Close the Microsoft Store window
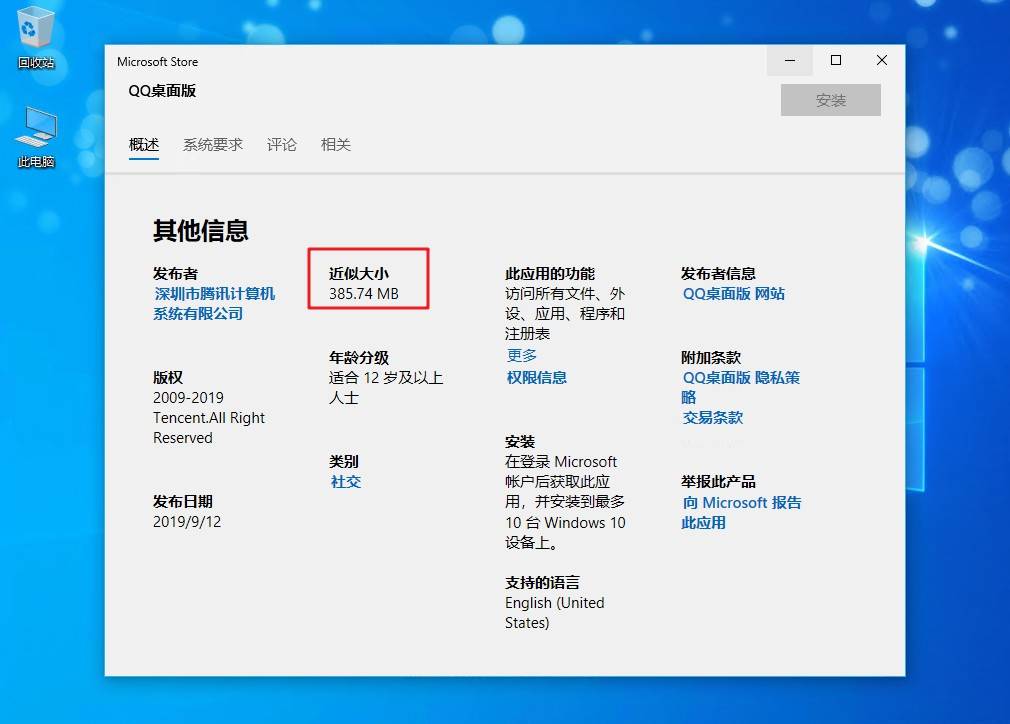1010x724 pixels. pos(882,61)
